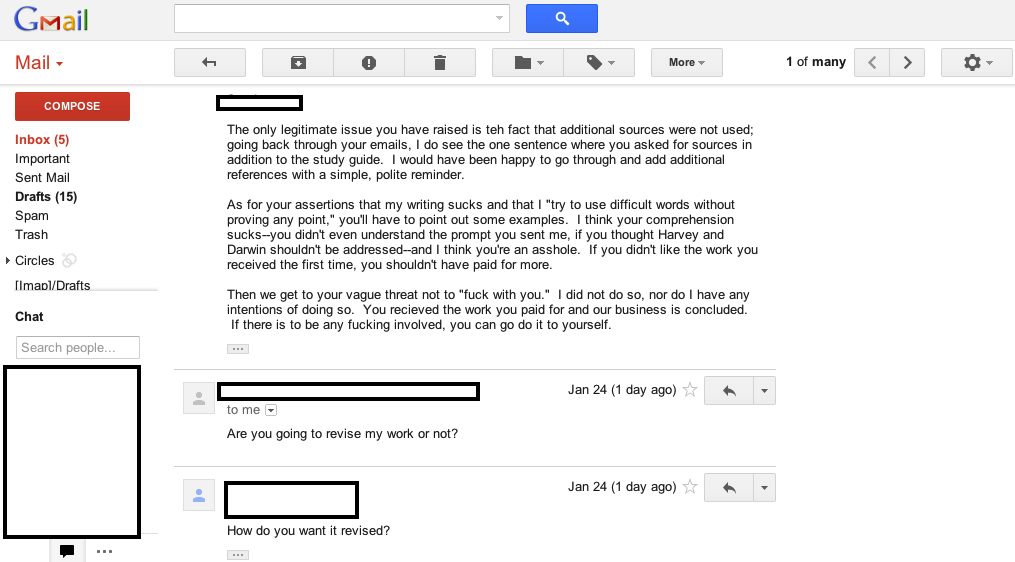Delete conversation with trash can icon
The image size is (1015, 562).
(440, 63)
